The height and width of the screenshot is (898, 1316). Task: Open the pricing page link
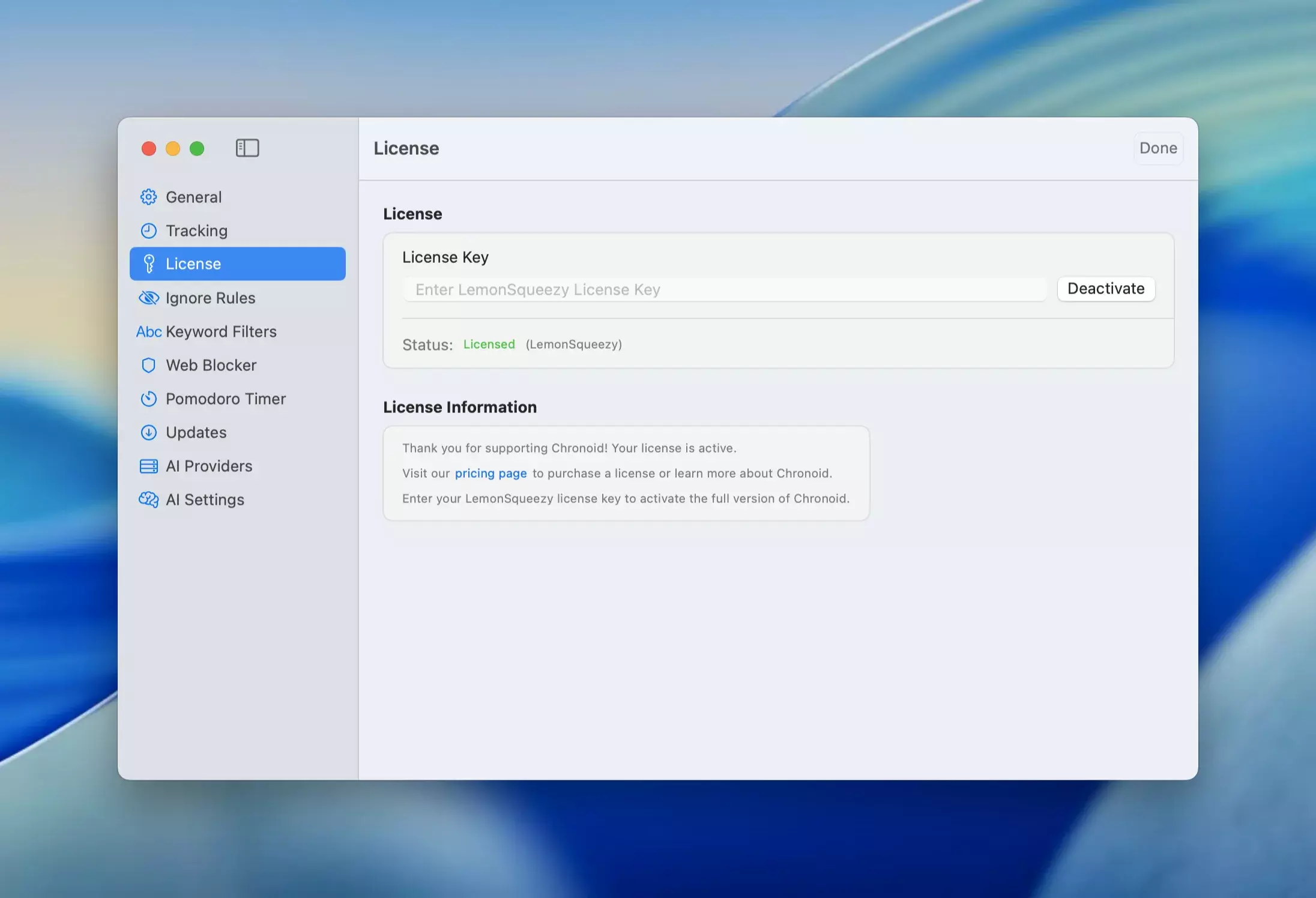490,473
